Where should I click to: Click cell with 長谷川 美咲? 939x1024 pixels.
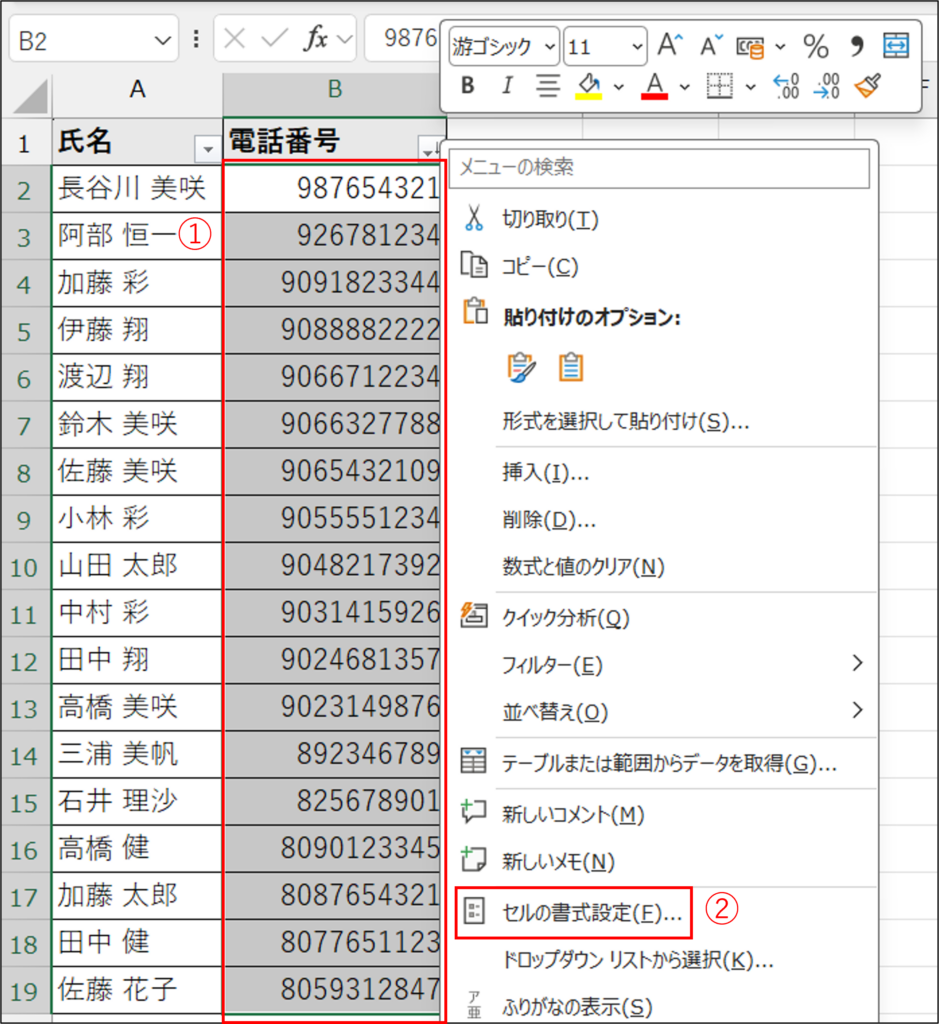137,189
